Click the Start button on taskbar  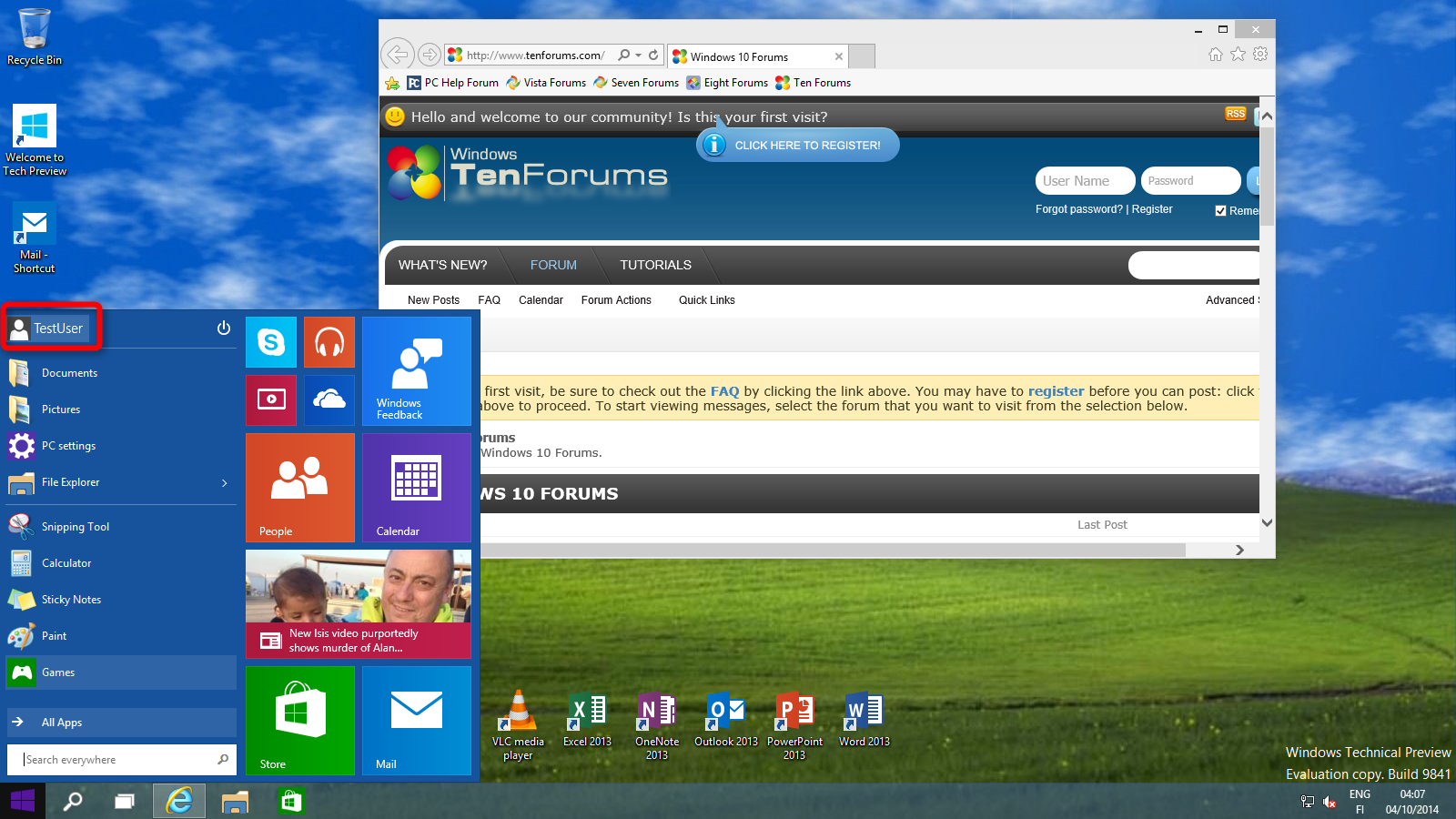22,801
